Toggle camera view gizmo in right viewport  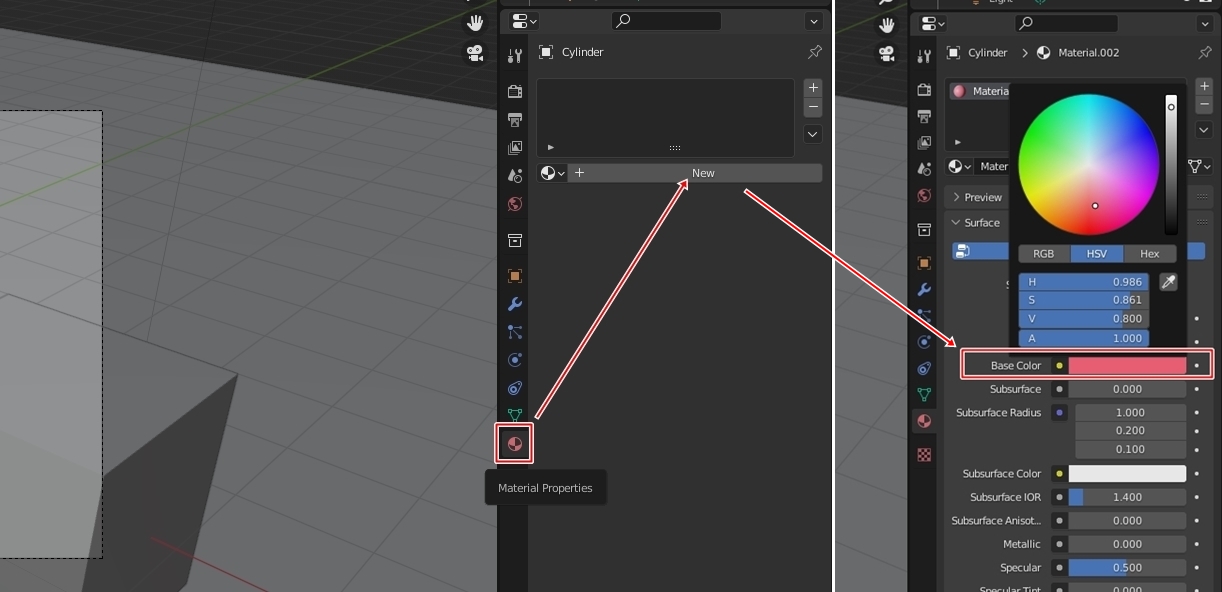[885, 52]
